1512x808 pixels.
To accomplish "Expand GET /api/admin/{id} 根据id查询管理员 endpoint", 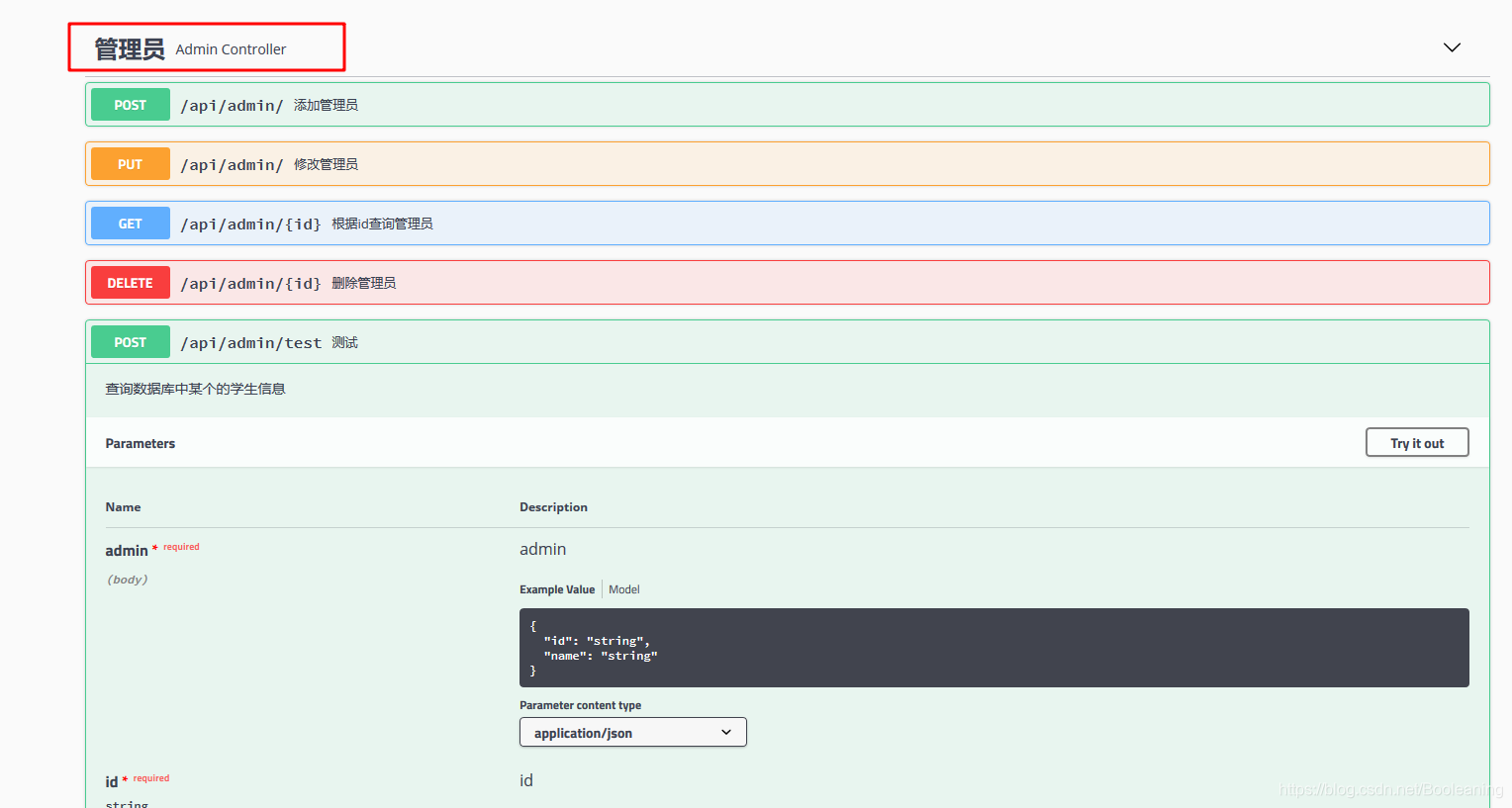I will tap(787, 224).
